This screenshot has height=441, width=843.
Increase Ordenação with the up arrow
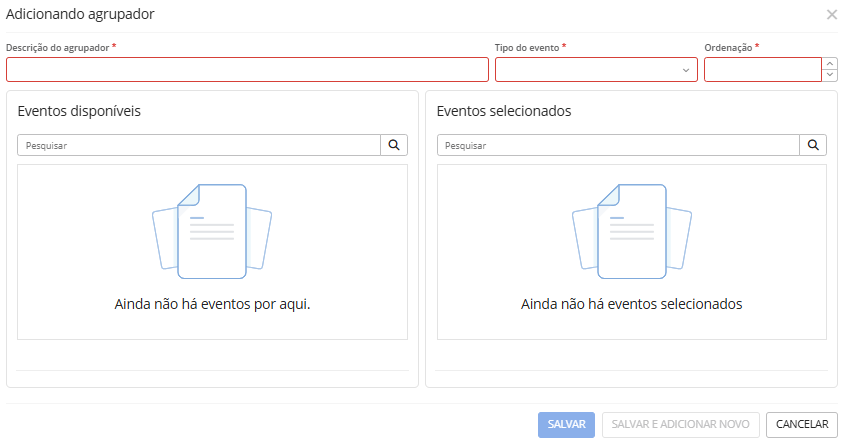830,63
